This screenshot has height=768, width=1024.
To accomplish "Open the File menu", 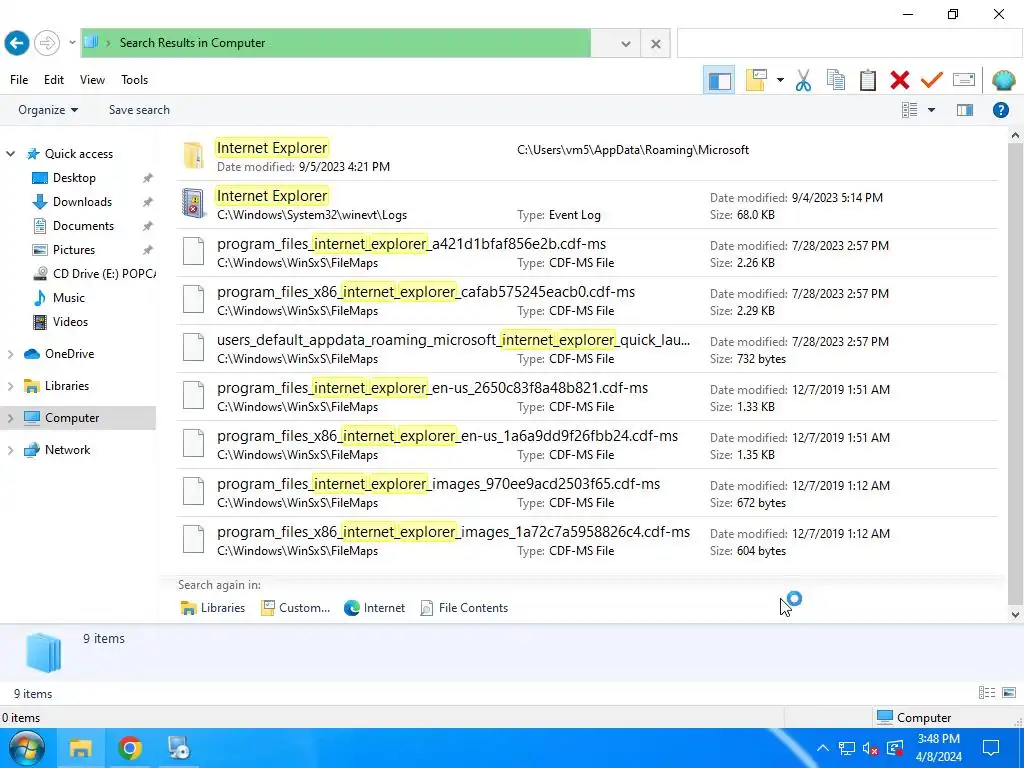I will [19, 80].
